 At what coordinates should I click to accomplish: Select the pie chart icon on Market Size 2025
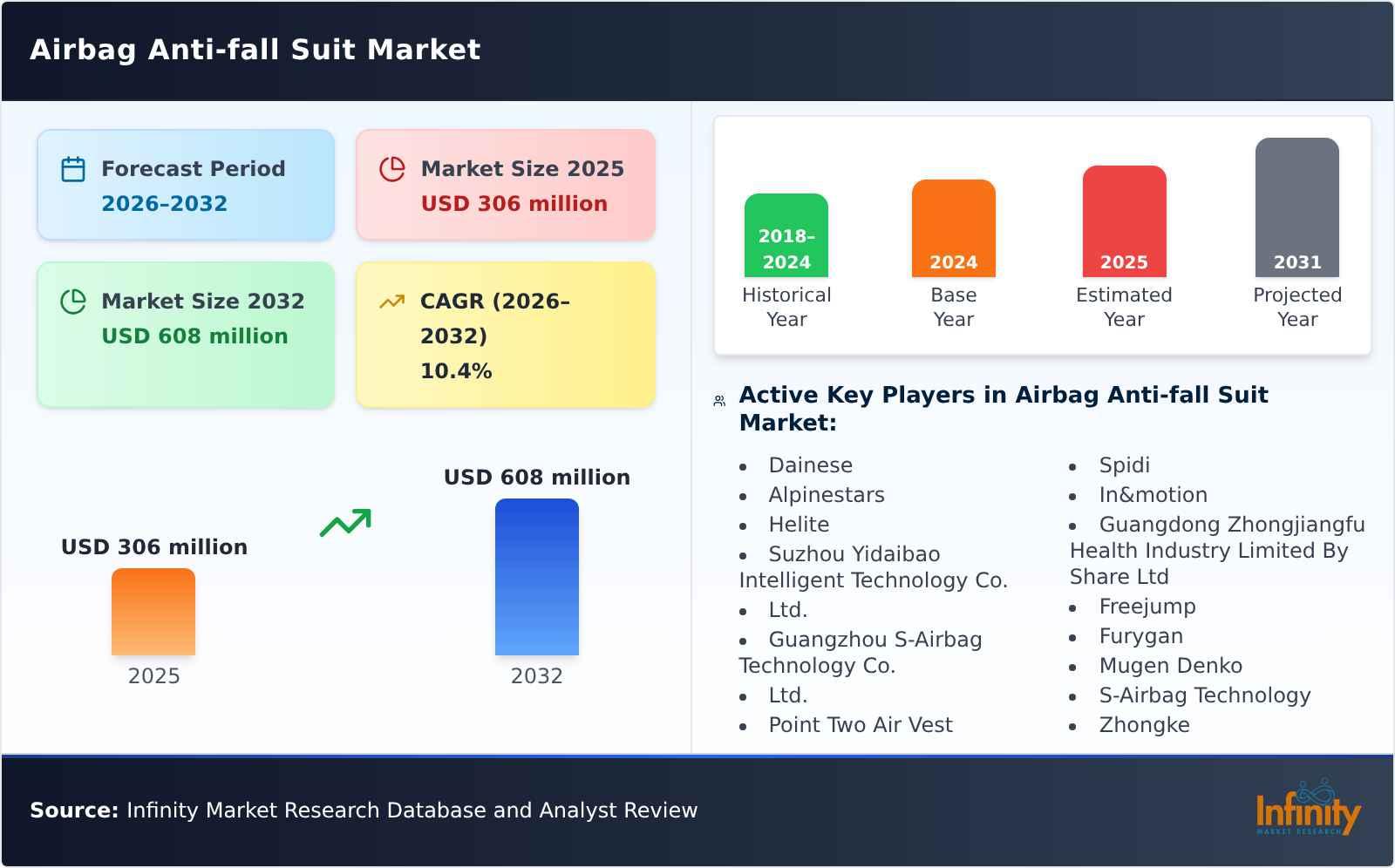(x=392, y=168)
